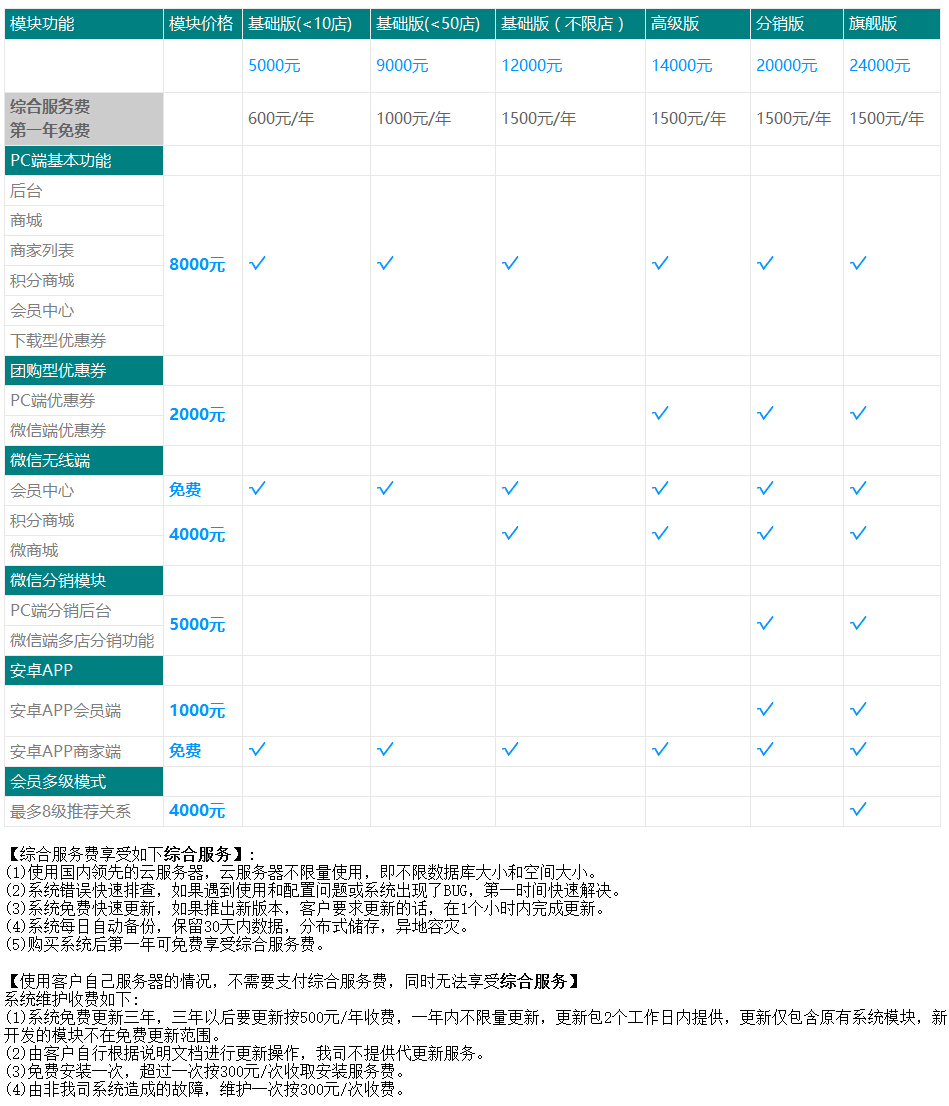Click the 20000元 price
The height and width of the screenshot is (1106, 949).
(787, 66)
